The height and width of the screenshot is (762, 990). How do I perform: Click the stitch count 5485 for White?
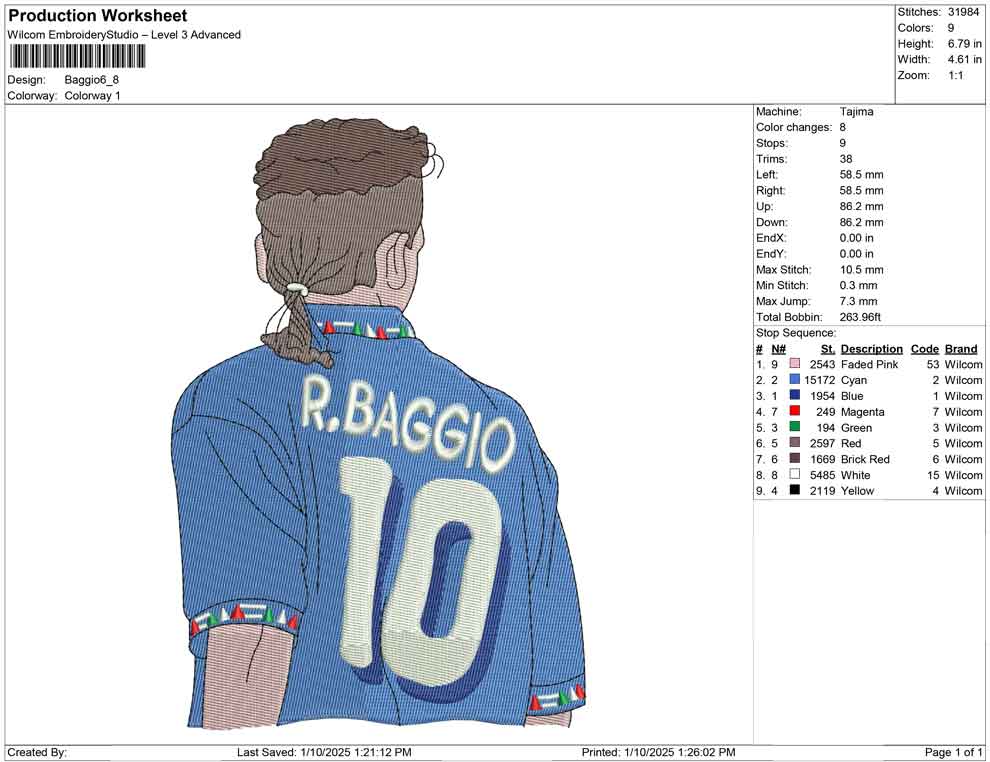823,475
